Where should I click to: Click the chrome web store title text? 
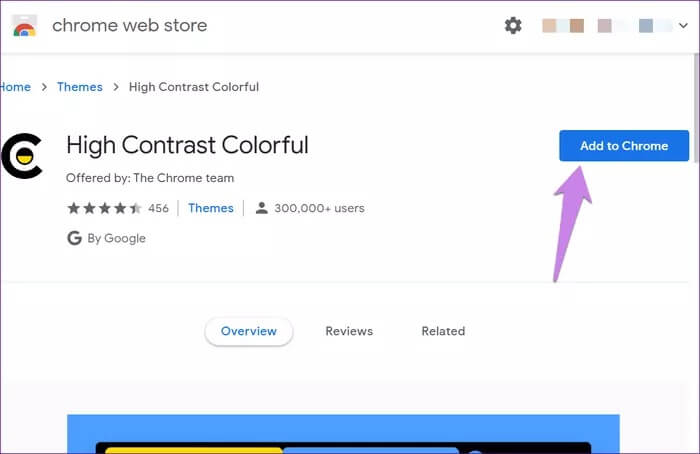tap(130, 25)
